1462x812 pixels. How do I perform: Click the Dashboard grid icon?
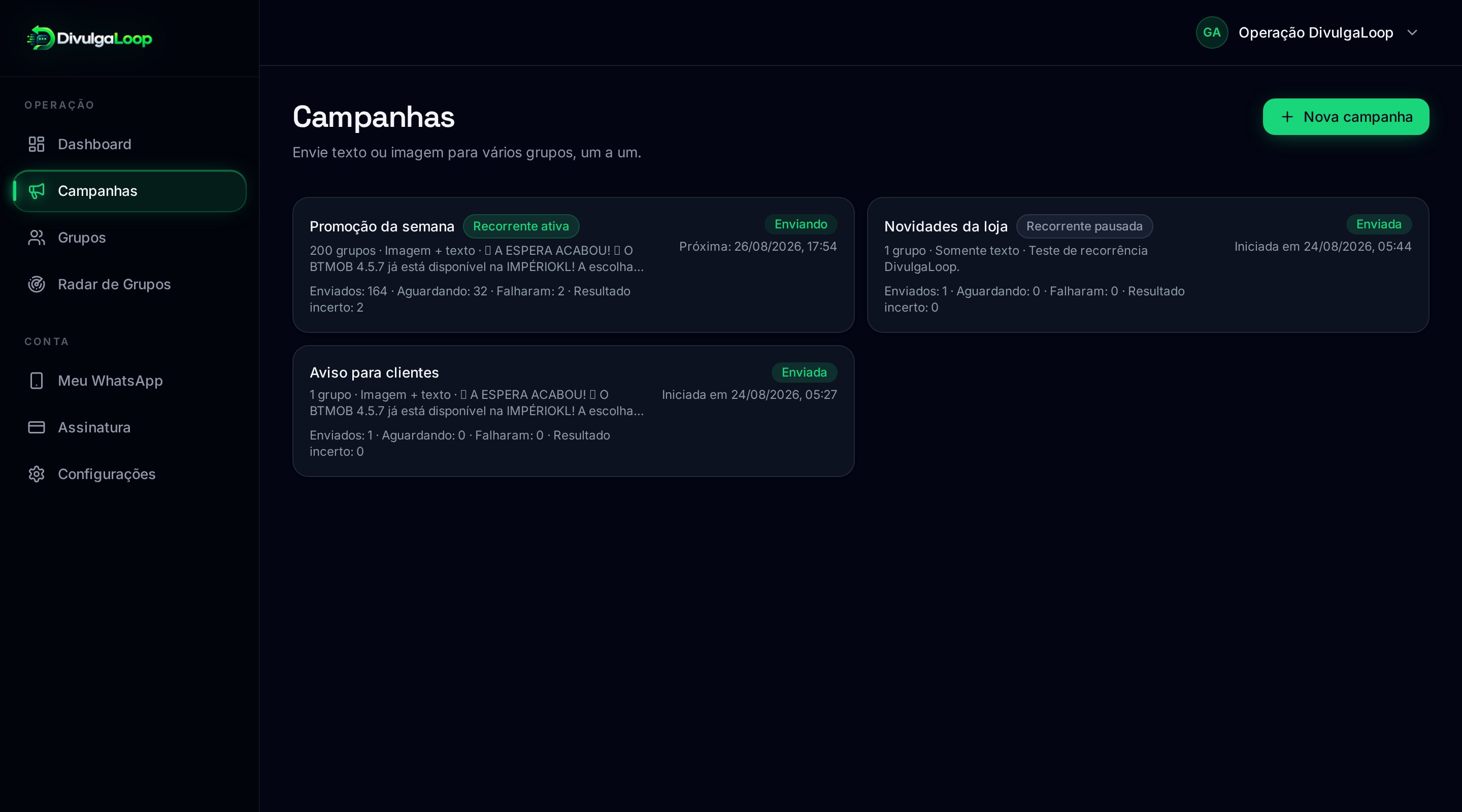tap(37, 144)
